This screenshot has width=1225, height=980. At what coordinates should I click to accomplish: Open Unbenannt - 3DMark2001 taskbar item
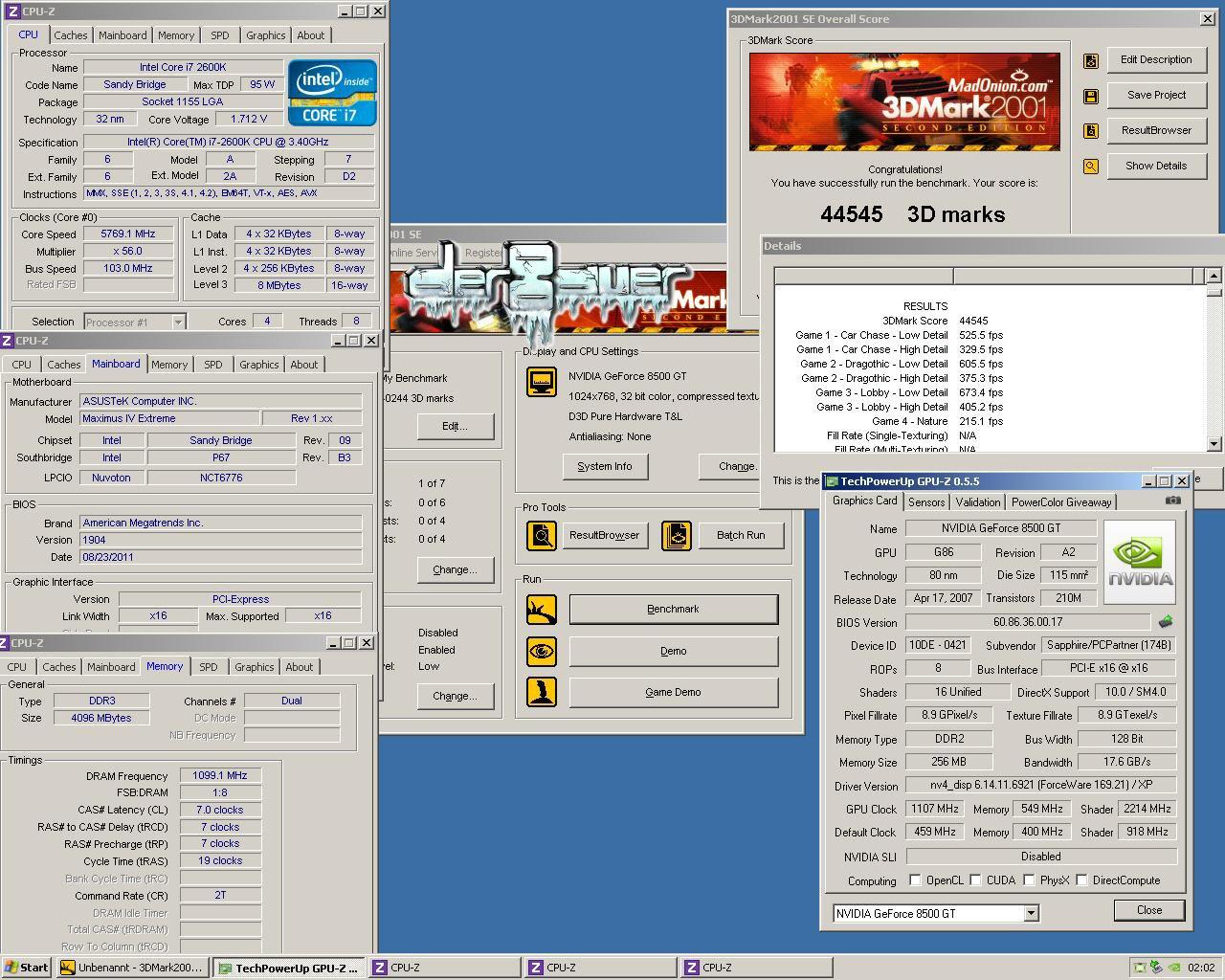tap(131, 968)
